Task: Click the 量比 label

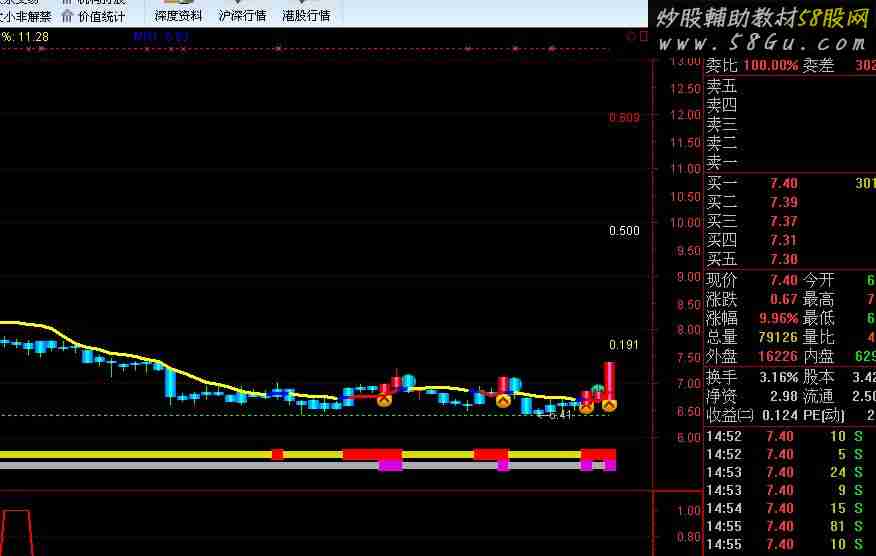Action: pyautogui.click(x=818, y=338)
